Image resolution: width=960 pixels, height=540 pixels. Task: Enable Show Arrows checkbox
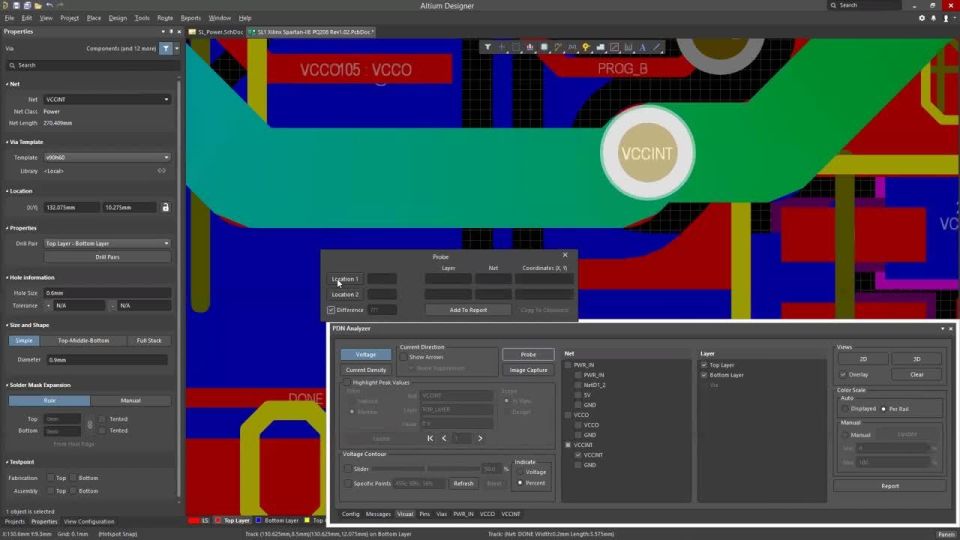pos(403,357)
